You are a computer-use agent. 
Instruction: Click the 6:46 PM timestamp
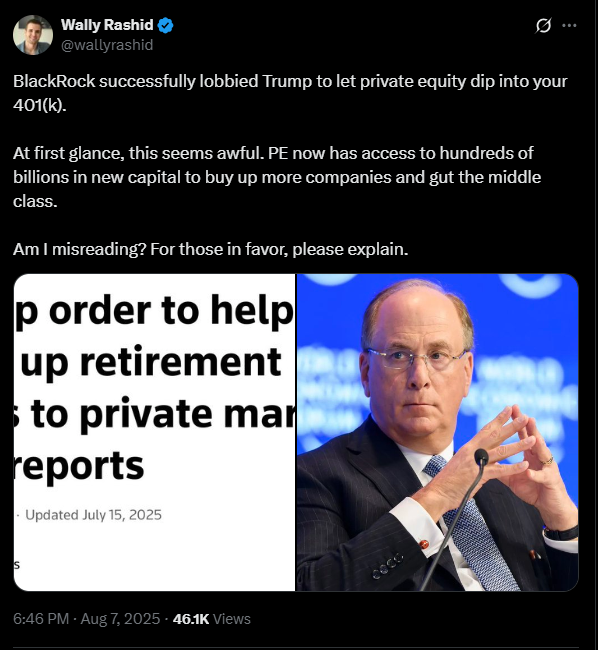click(x=41, y=618)
